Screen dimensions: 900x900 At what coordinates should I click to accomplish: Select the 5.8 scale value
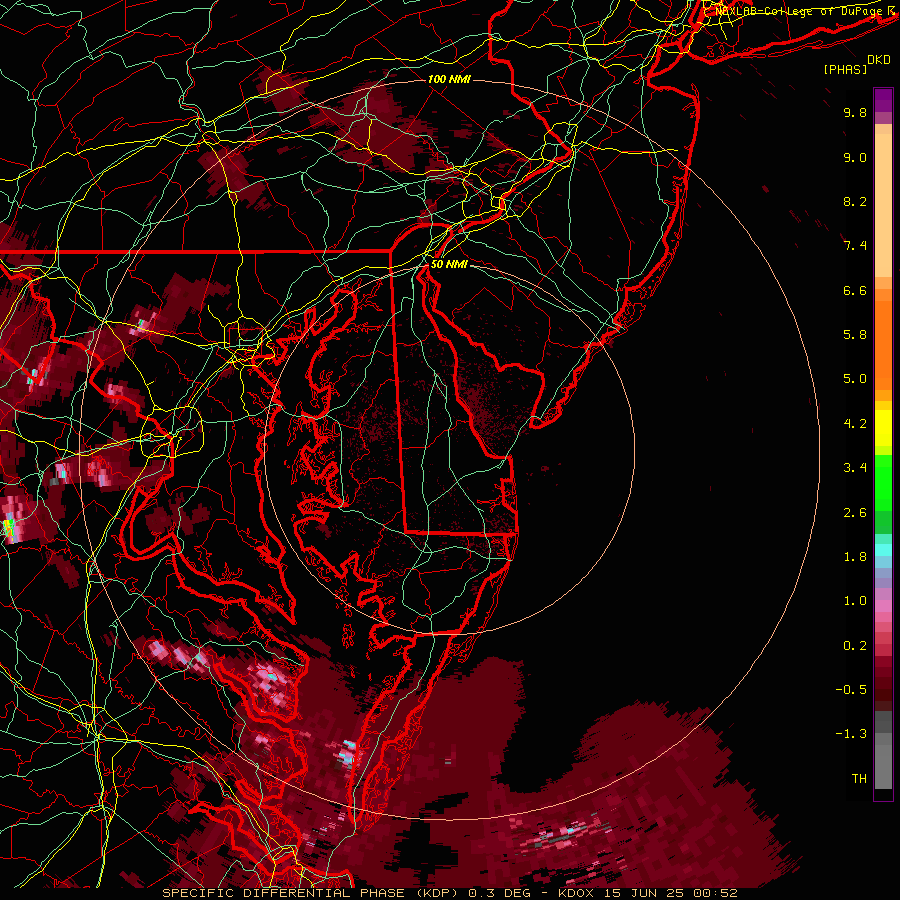(x=855, y=335)
